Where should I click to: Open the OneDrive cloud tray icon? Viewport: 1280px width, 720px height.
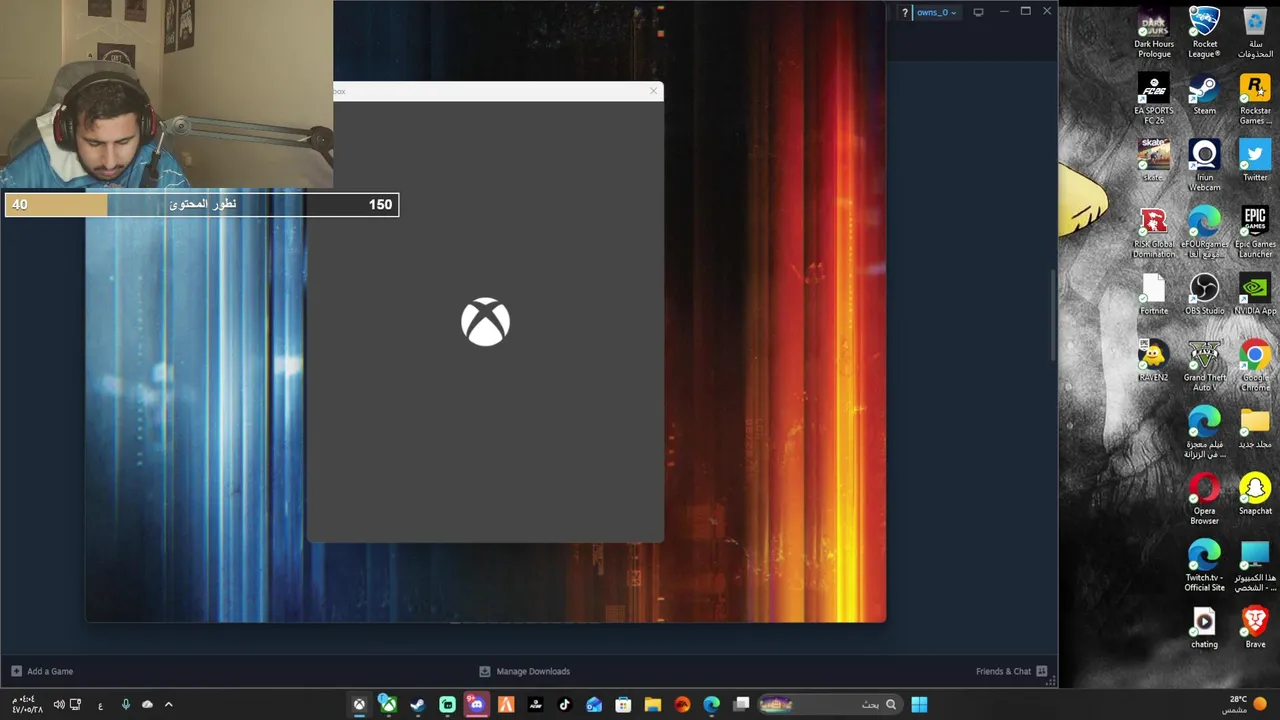click(147, 704)
